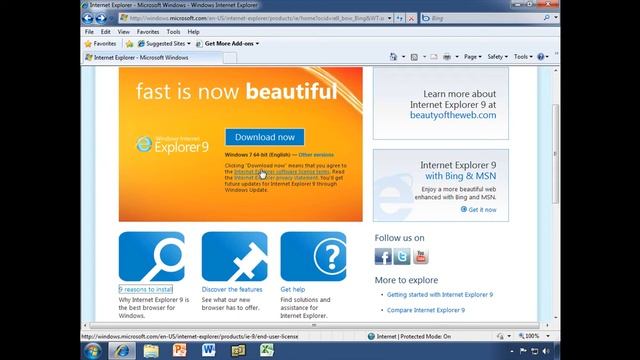Expand the Home button dropdown arrow
Viewport: 640px width, 360px height.
(403, 57)
